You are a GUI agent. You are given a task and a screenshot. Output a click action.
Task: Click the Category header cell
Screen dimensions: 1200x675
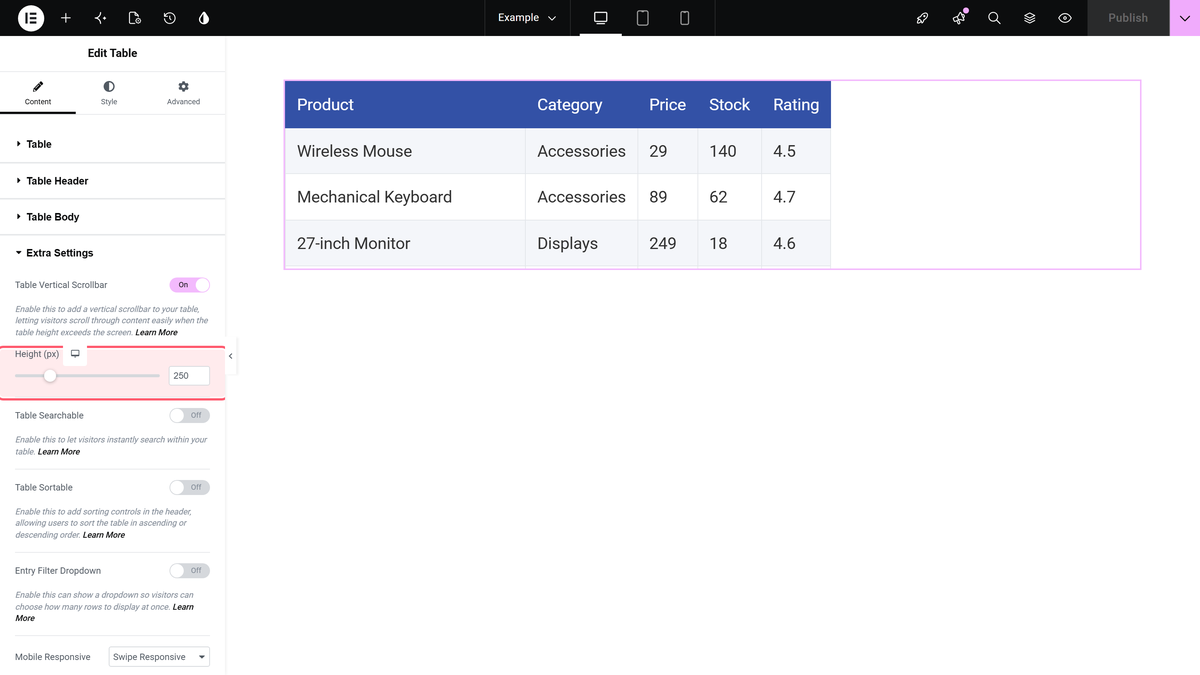(581, 105)
